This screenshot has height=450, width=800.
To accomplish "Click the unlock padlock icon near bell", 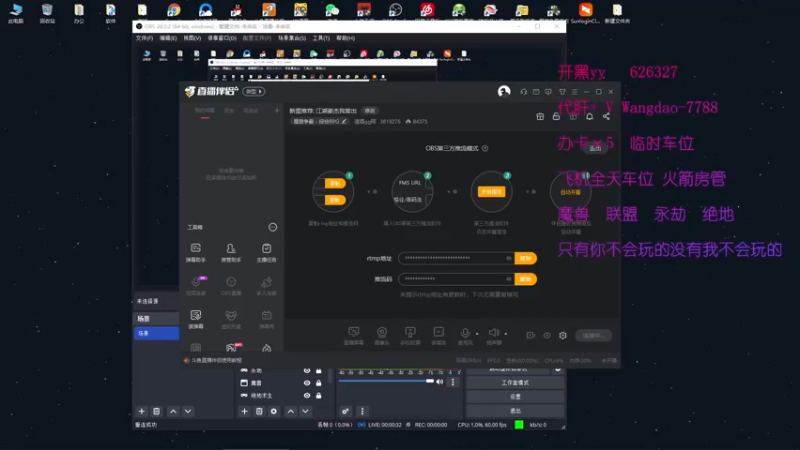I will [x=556, y=116].
